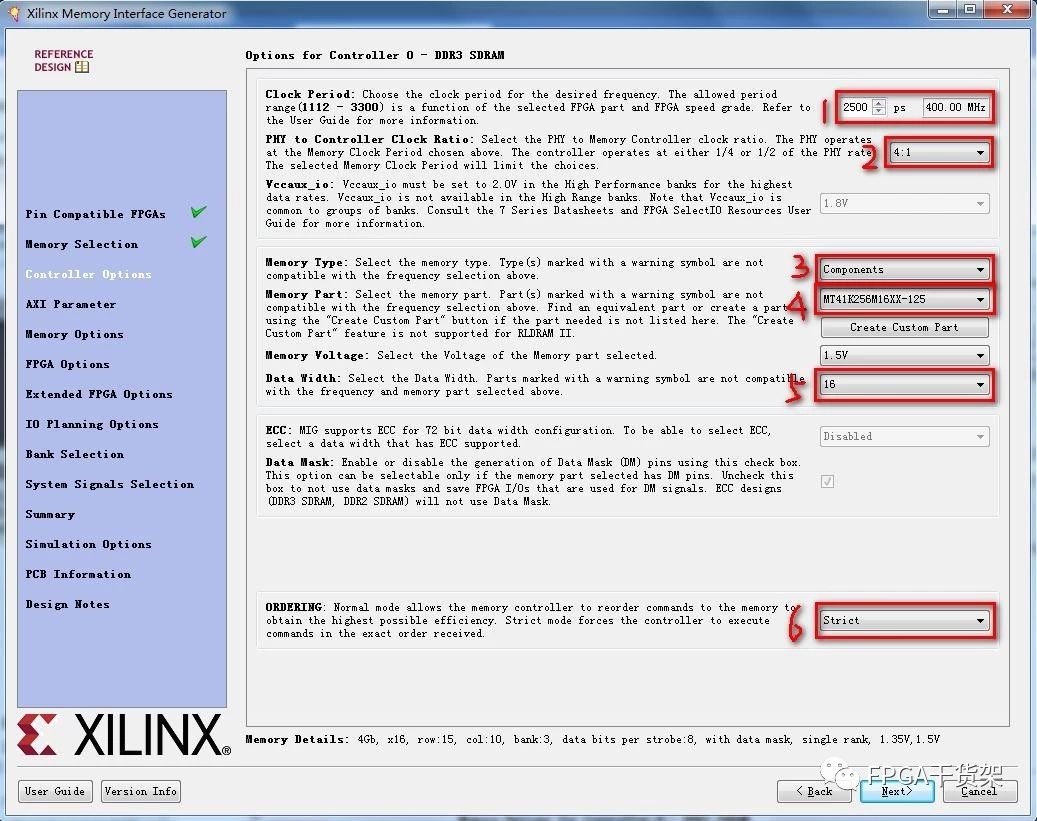Select Pin Compatible FPGAs step
Screen dimensions: 1037x821
(x=95, y=214)
